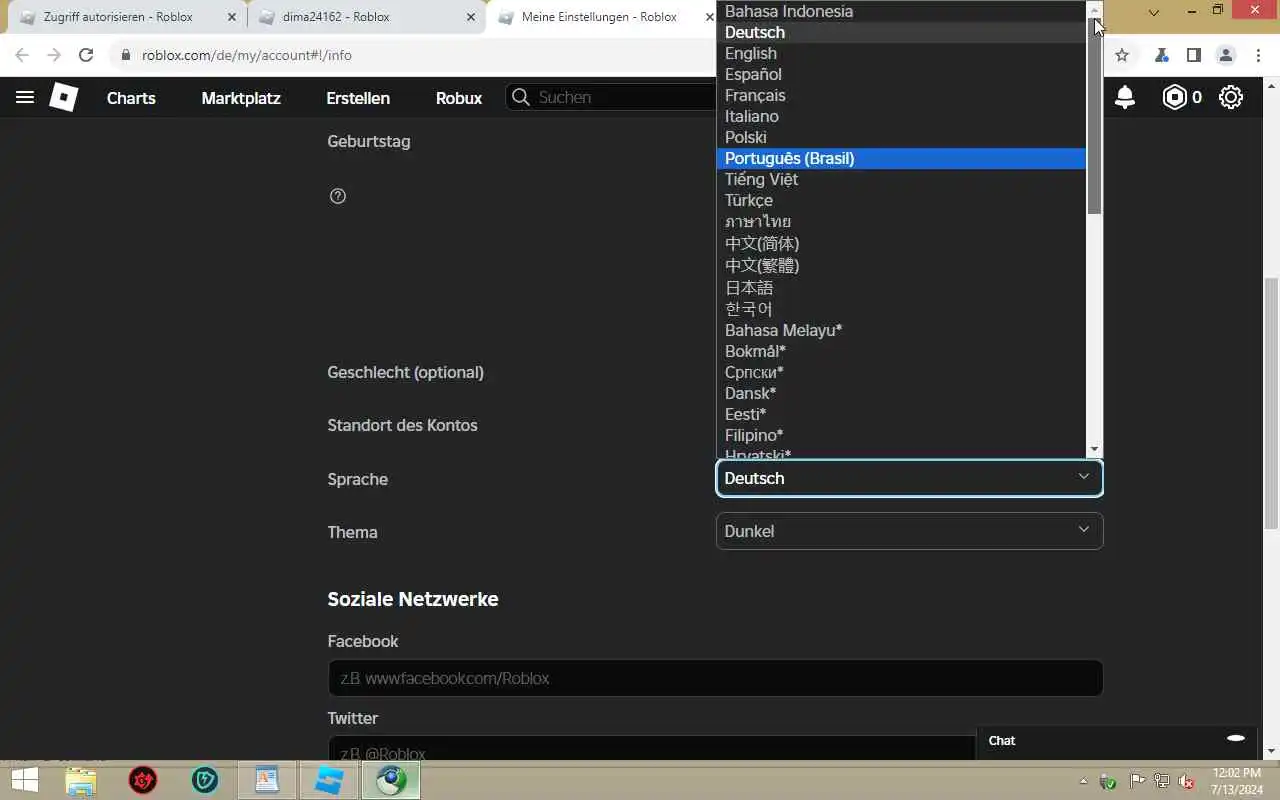Select English in the language list
The image size is (1280, 800).
pos(901,53)
